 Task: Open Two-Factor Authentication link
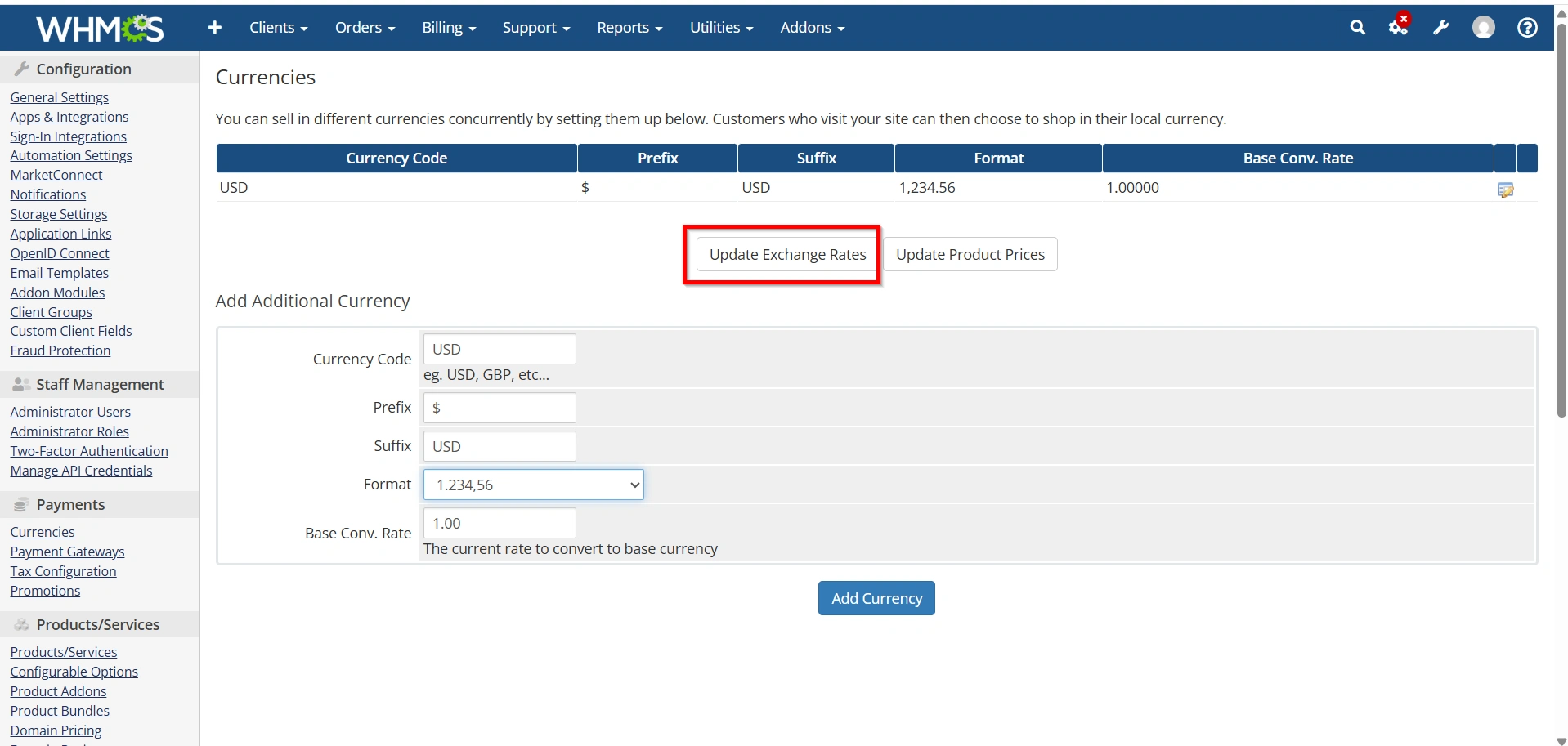click(89, 451)
